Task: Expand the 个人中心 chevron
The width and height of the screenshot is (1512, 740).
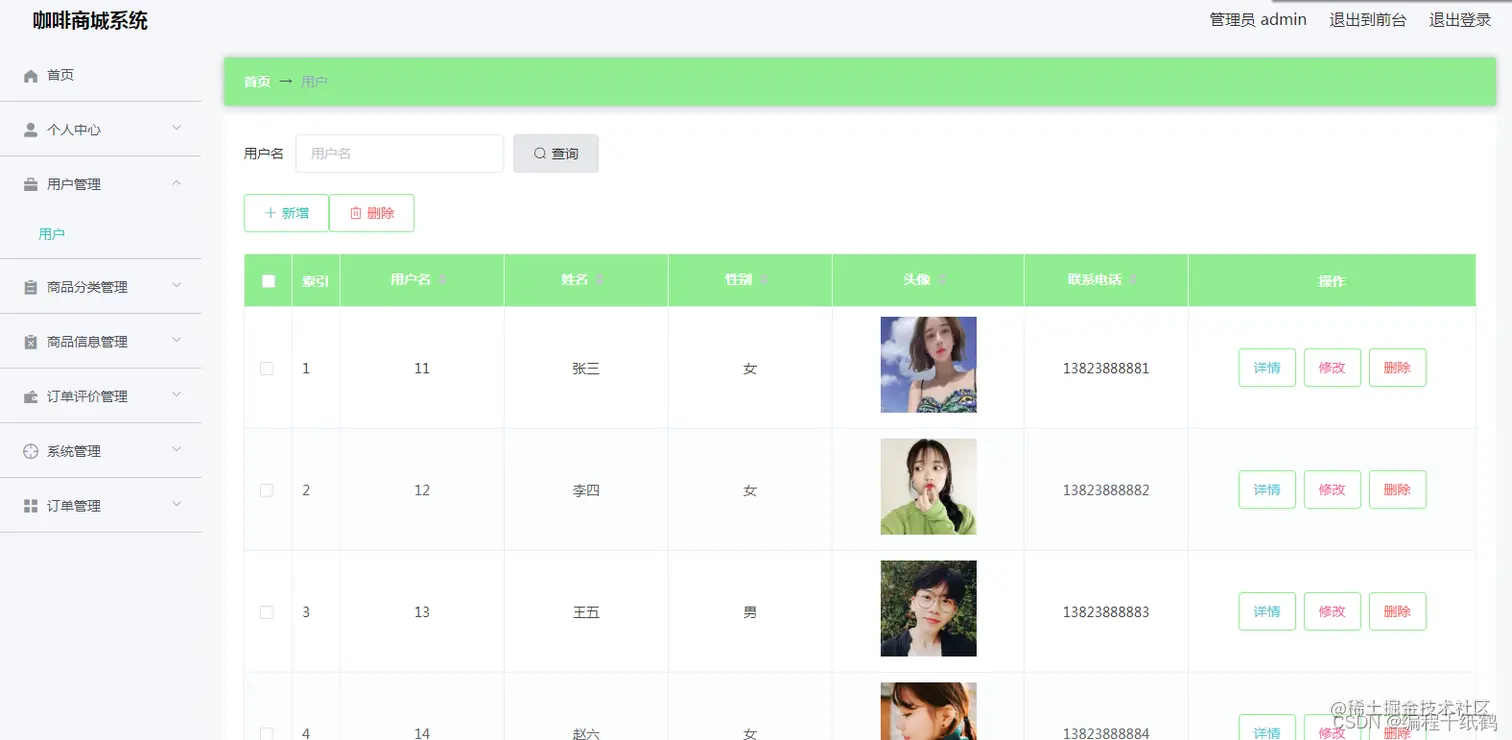Action: pyautogui.click(x=176, y=128)
